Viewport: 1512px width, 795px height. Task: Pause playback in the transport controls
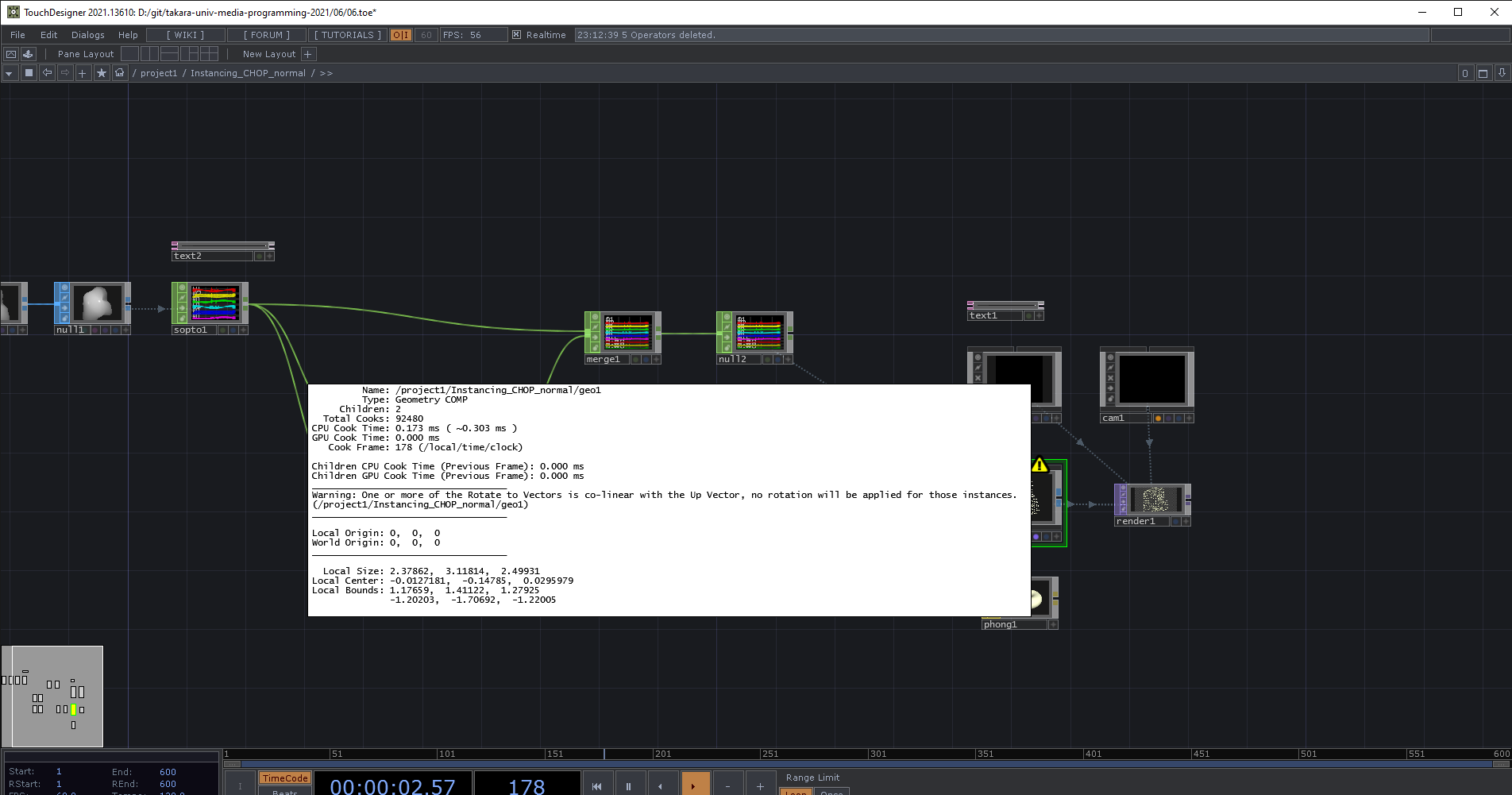[629, 785]
